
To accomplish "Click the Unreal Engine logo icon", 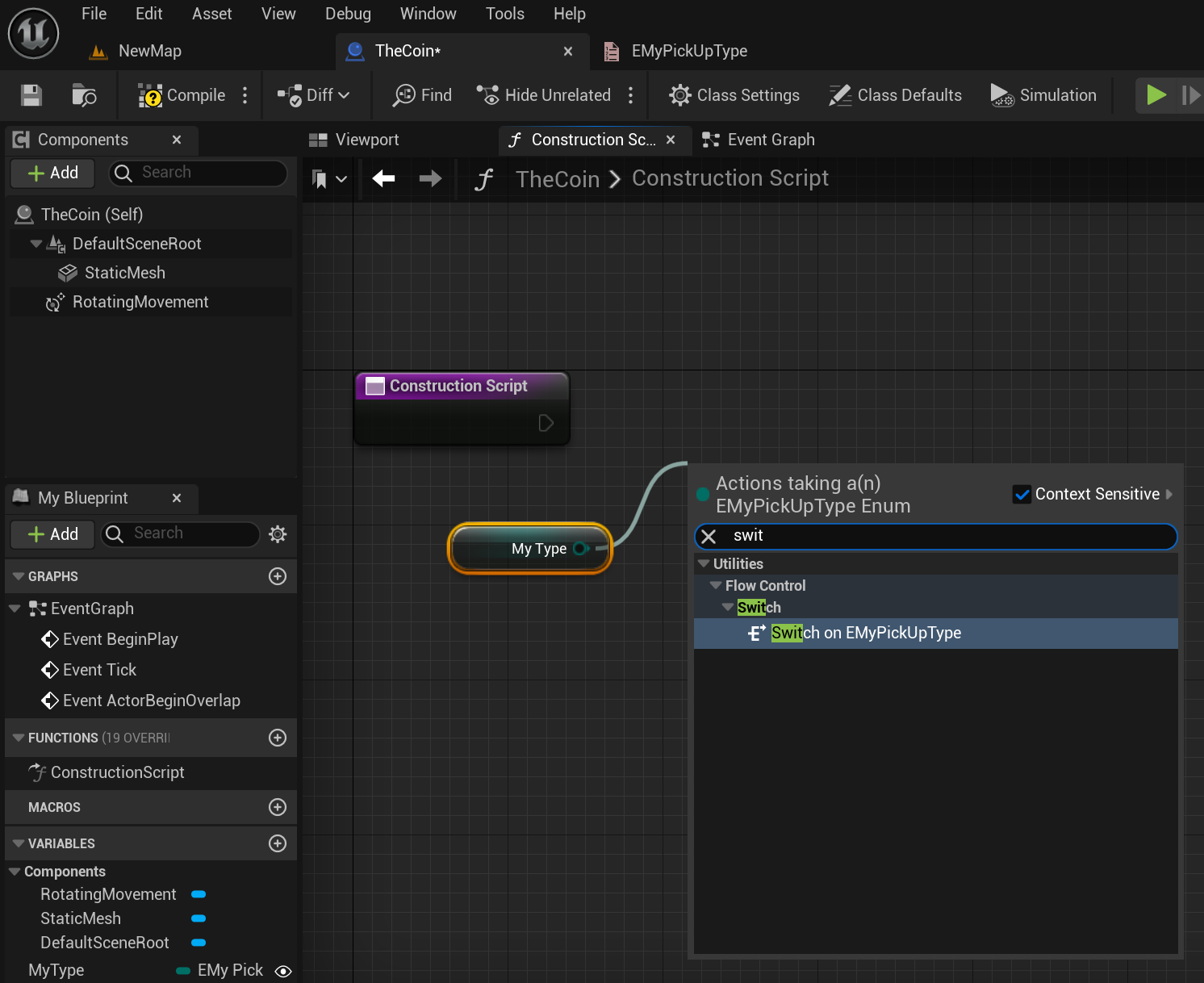I will click(33, 33).
